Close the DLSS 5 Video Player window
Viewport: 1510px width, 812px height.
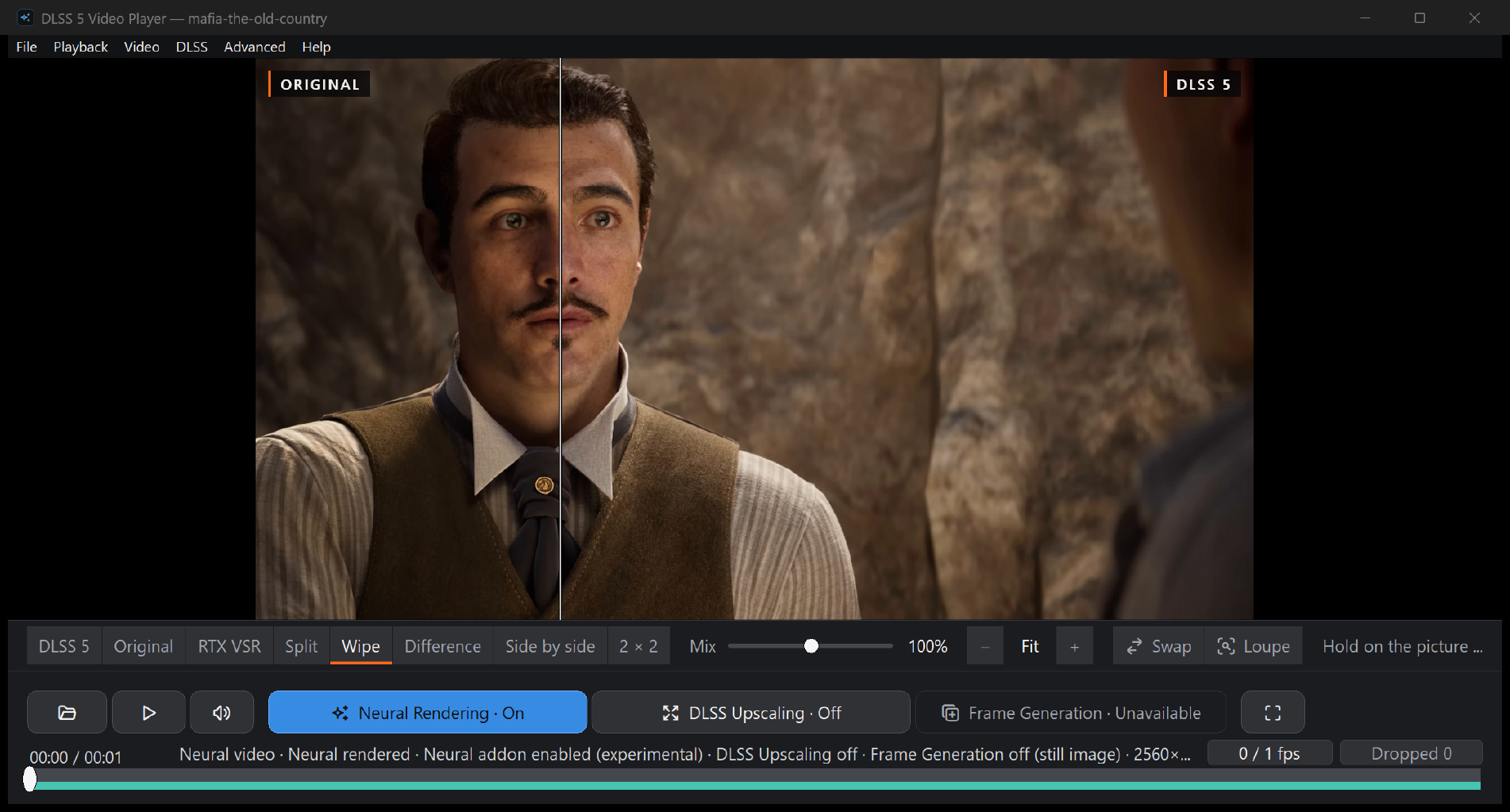pyautogui.click(x=1474, y=17)
